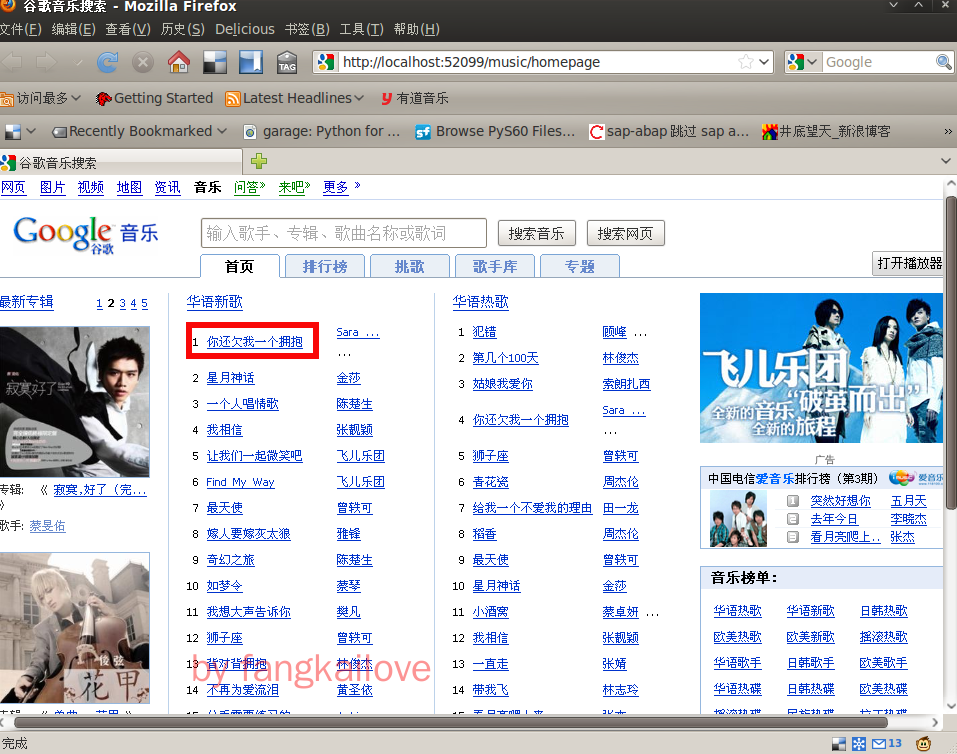Open the 蔡旻佑 artist link
Screen dimensions: 957x754
(48, 526)
